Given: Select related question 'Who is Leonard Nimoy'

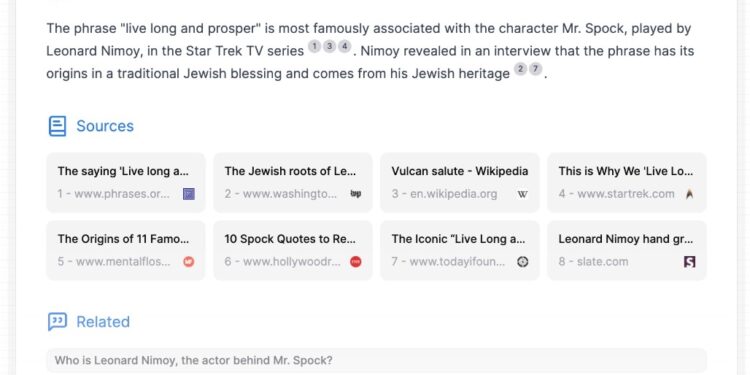Looking at the screenshot, I should tap(376, 361).
